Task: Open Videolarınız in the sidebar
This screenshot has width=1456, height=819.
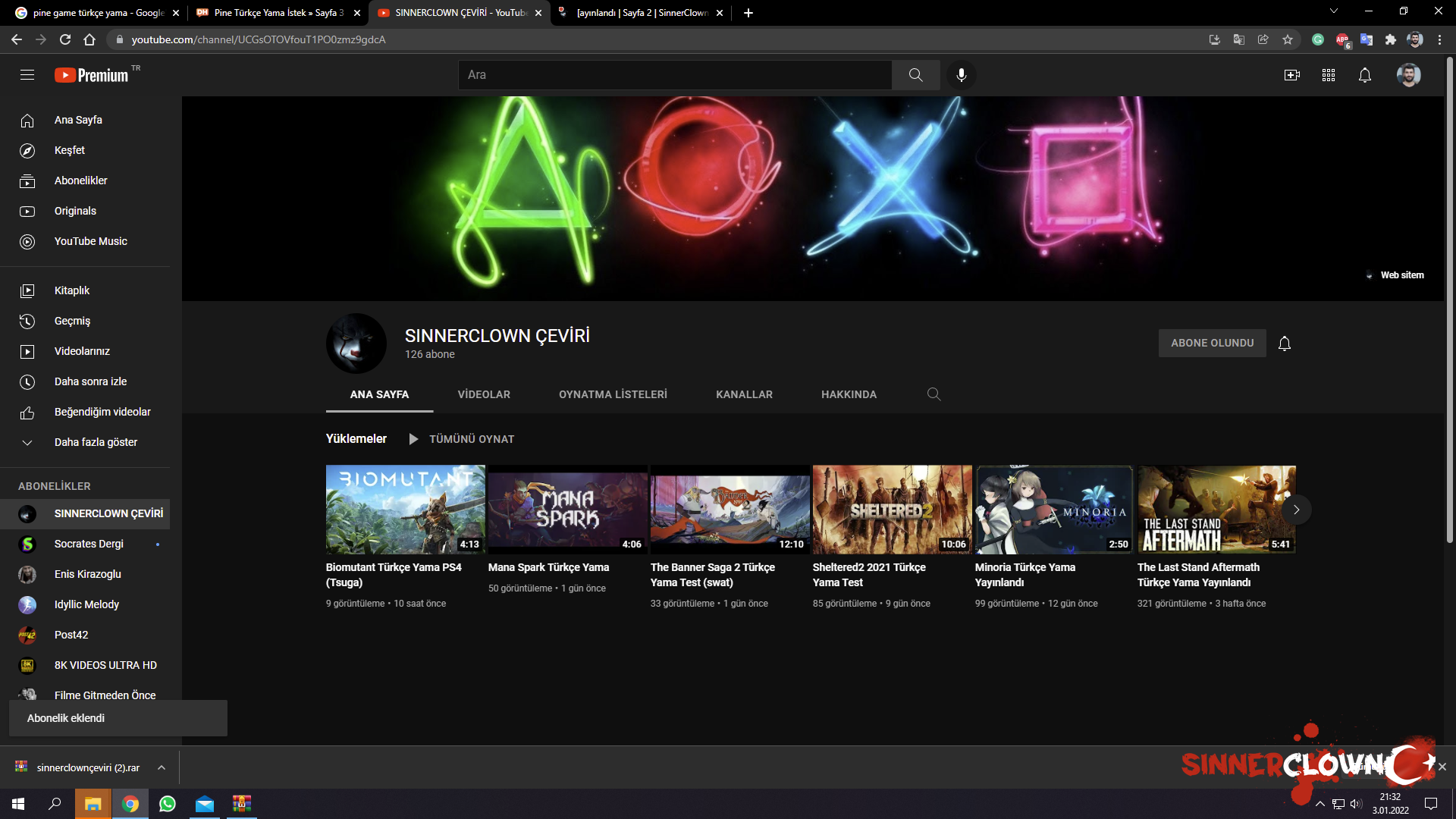Action: click(x=85, y=351)
